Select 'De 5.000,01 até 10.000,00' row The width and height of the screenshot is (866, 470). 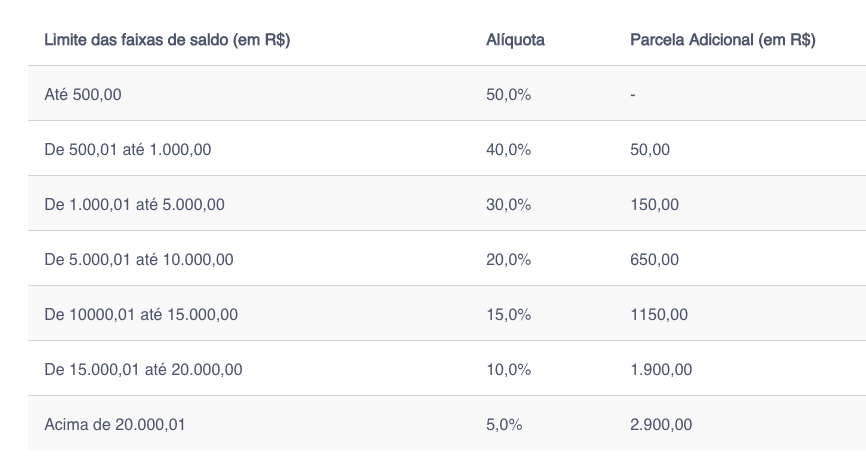tap(447, 258)
